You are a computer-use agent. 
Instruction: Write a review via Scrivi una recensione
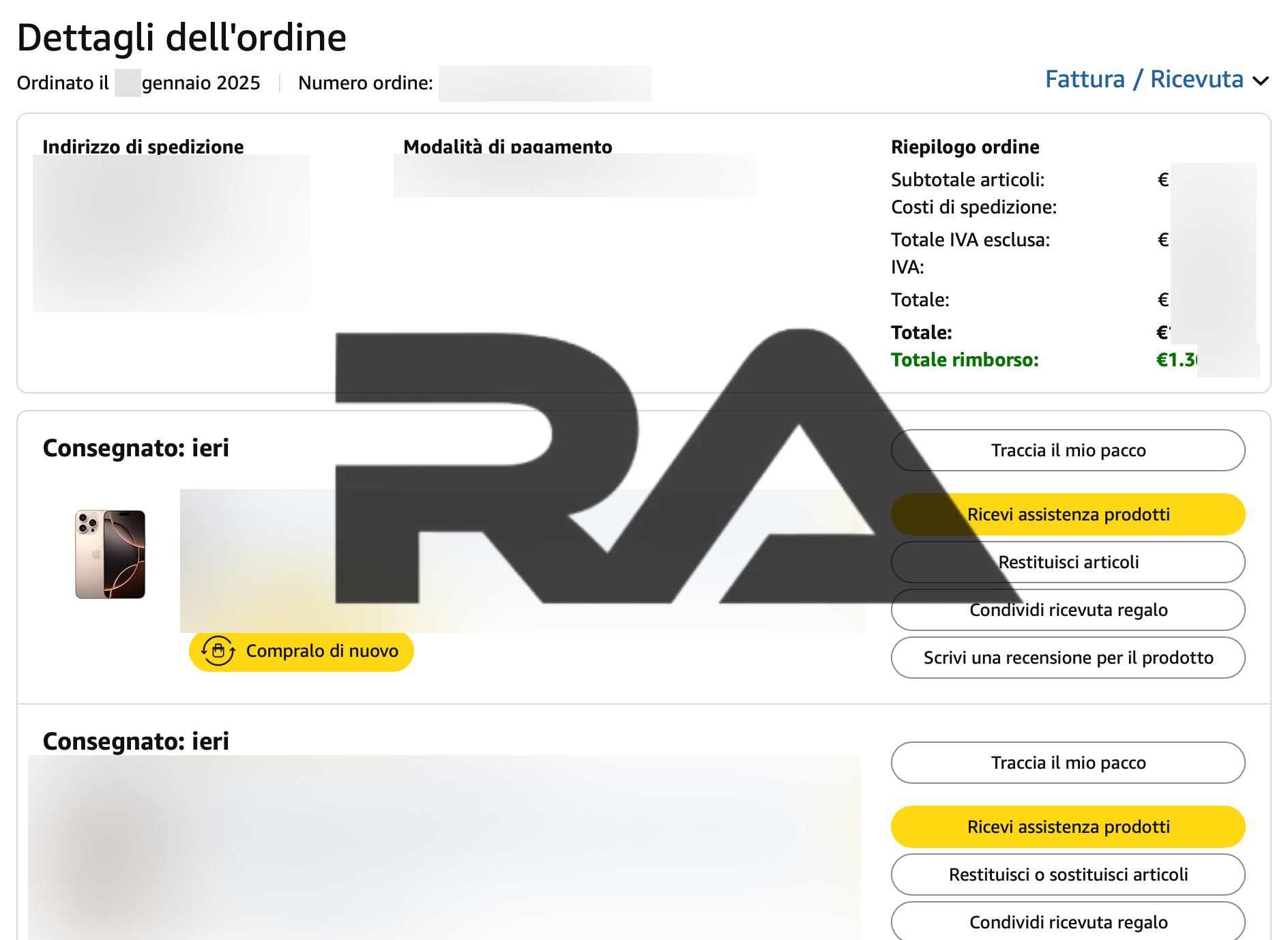(x=1068, y=658)
